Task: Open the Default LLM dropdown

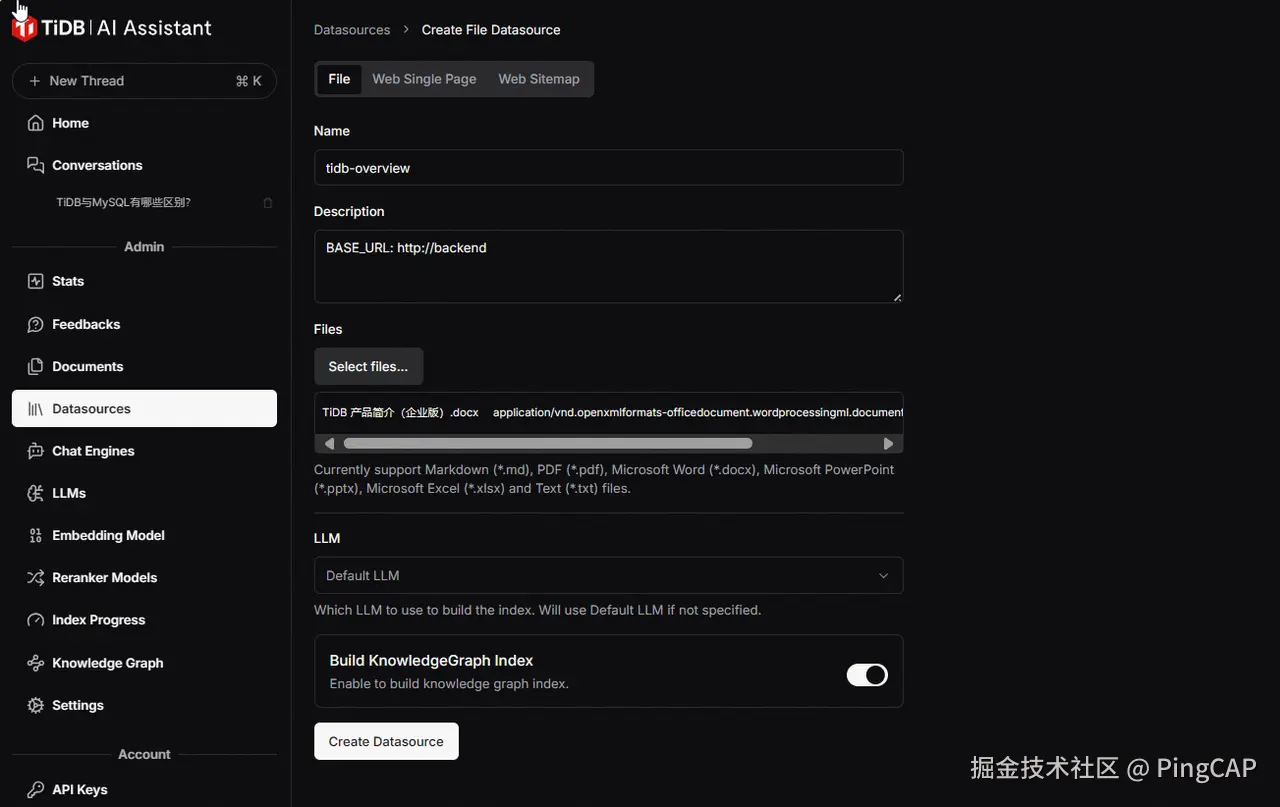Action: click(x=608, y=575)
